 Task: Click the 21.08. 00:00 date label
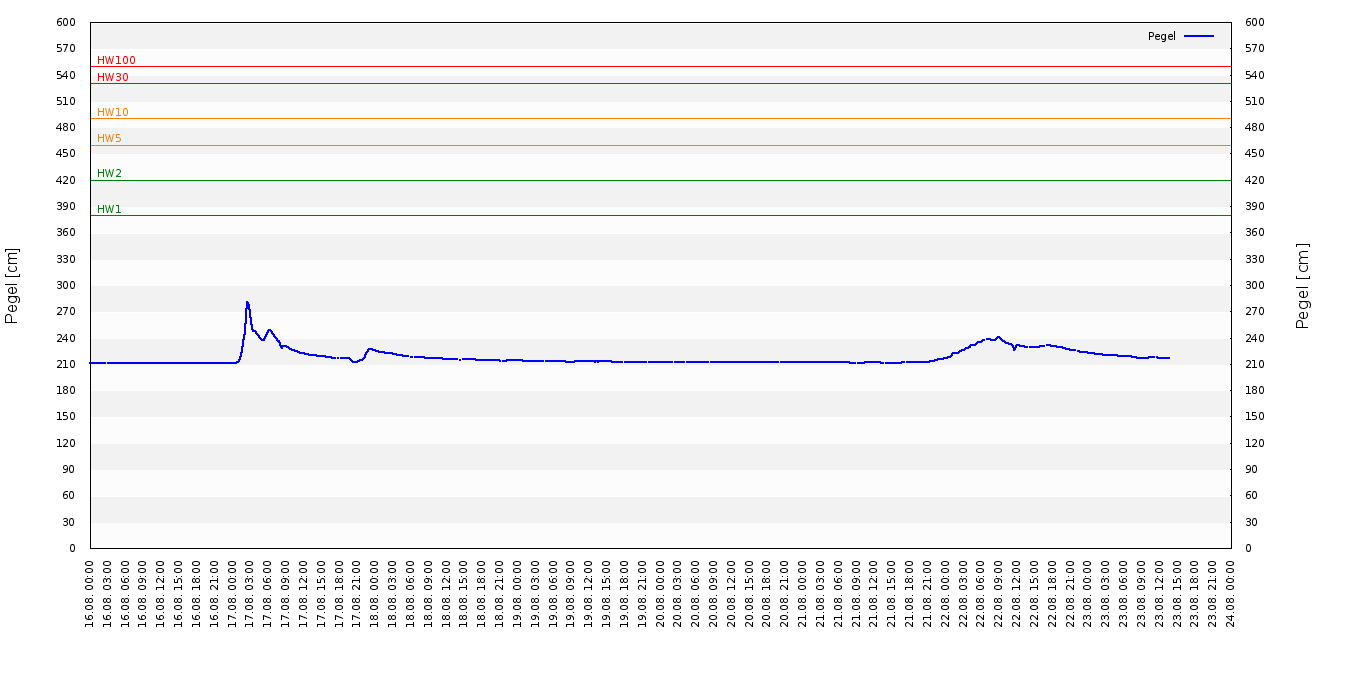click(x=804, y=593)
